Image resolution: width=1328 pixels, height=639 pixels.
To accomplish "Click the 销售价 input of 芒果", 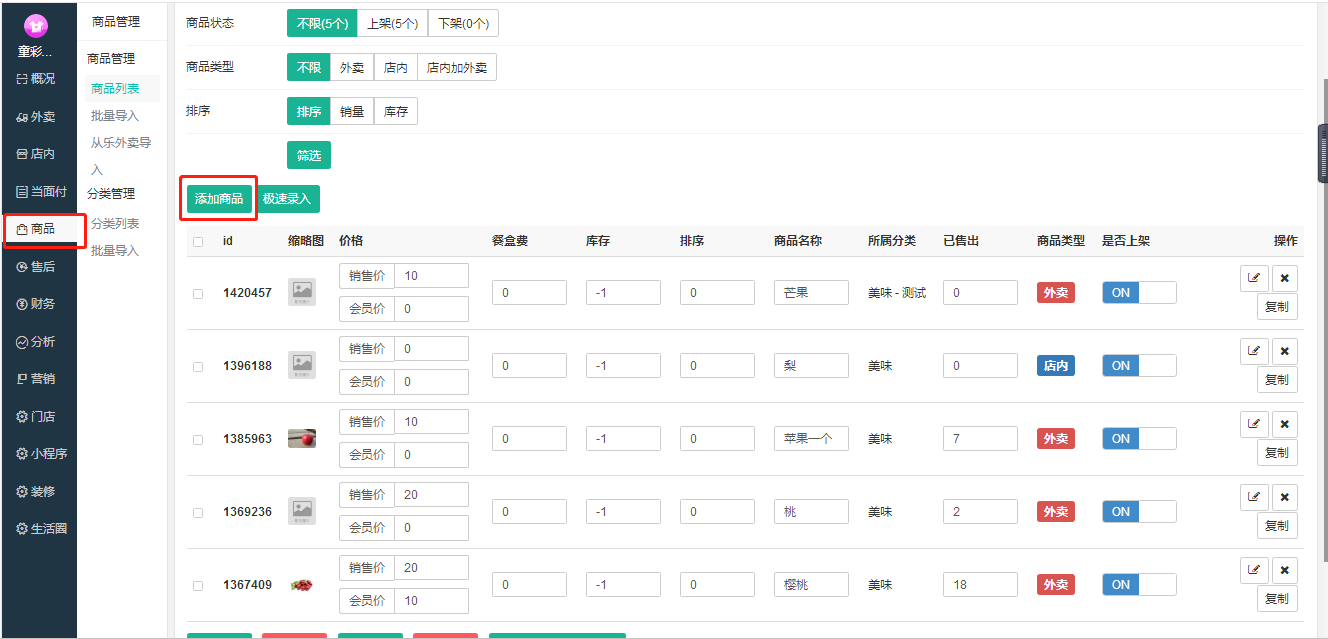I will pos(431,276).
